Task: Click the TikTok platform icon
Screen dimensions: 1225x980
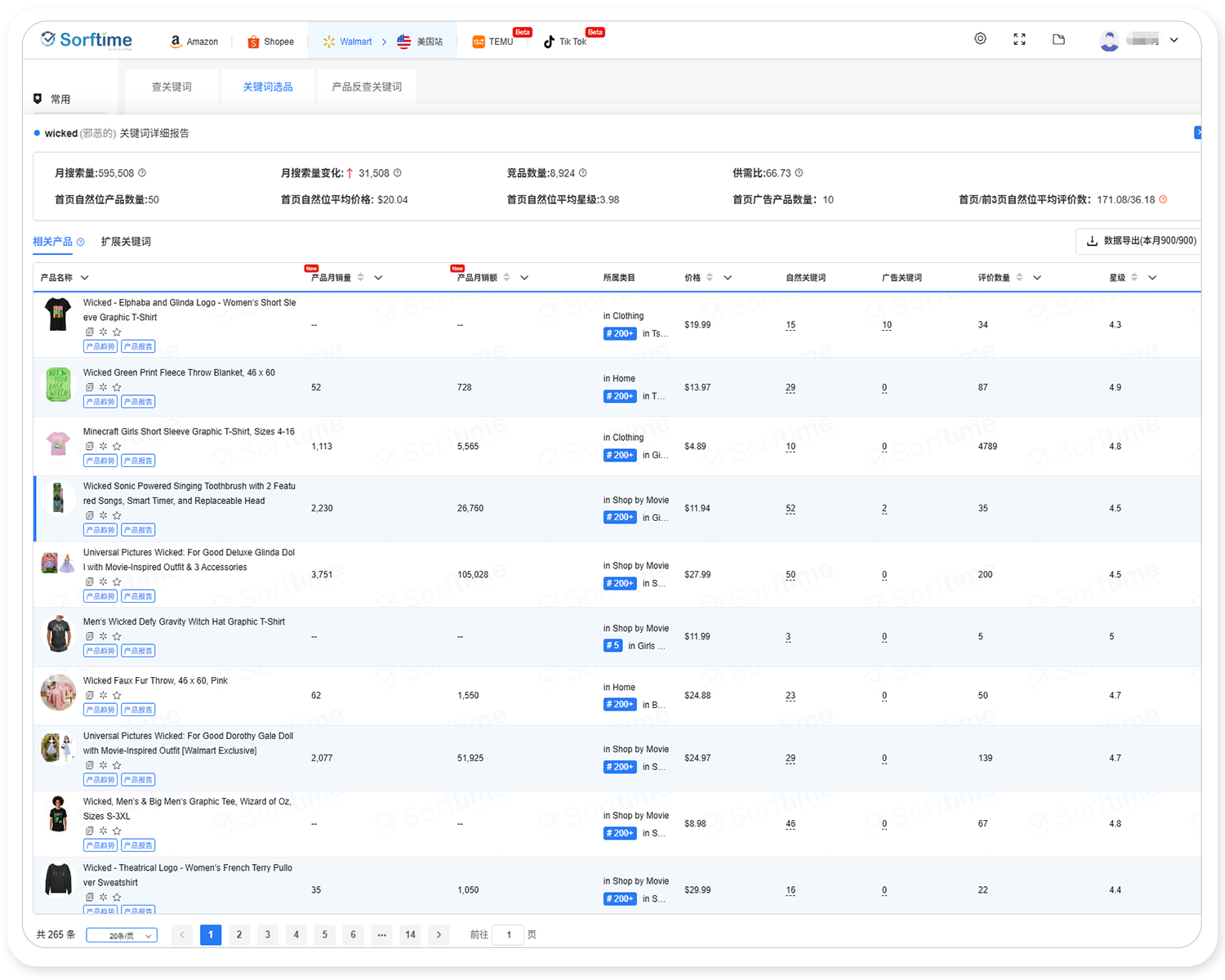Action: [549, 42]
